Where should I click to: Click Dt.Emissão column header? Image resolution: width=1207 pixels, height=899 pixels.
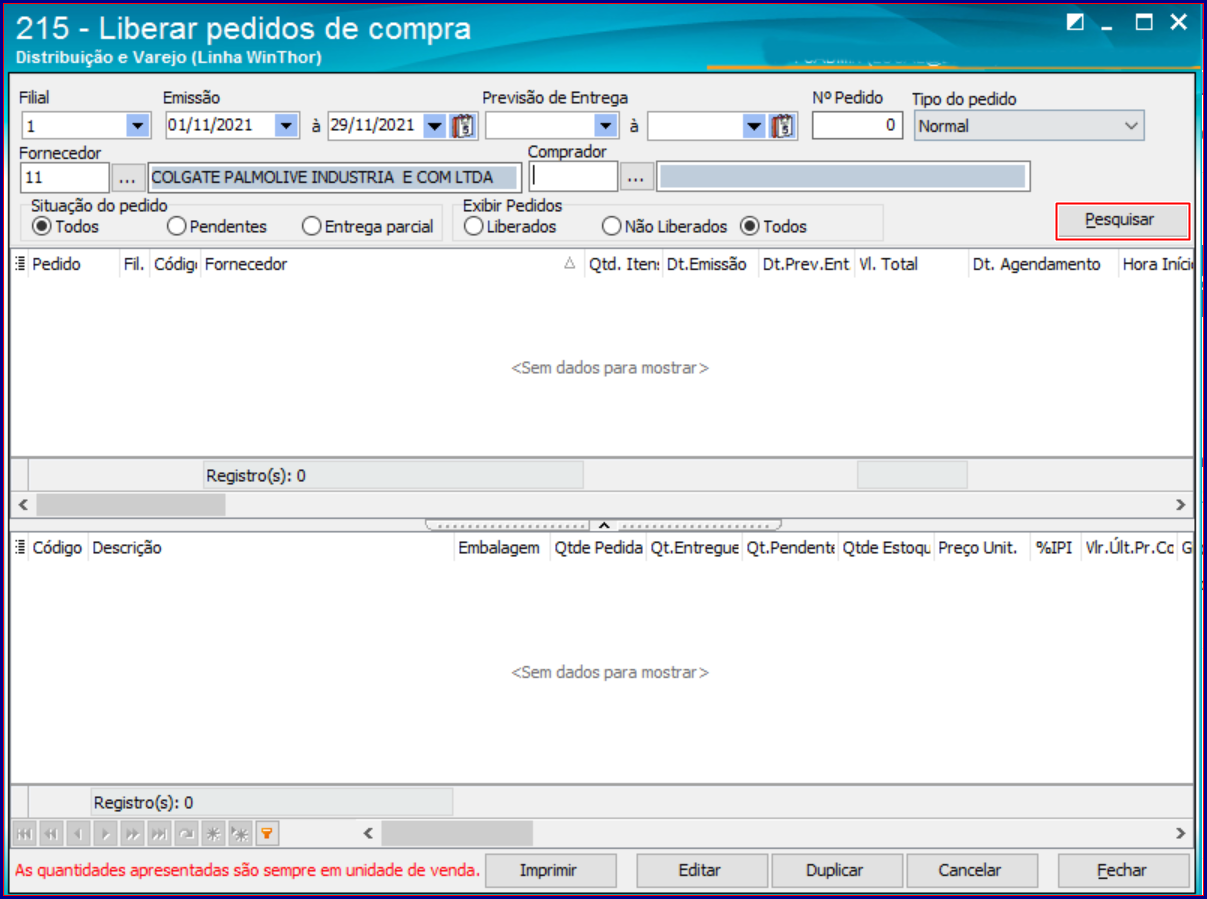[x=710, y=264]
